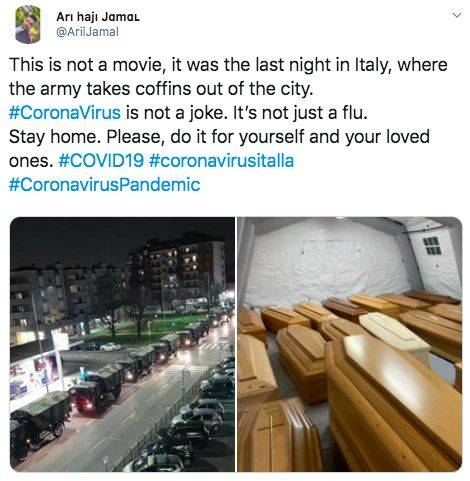Click the line 'Stay home. Please, do it'

(x=219, y=137)
